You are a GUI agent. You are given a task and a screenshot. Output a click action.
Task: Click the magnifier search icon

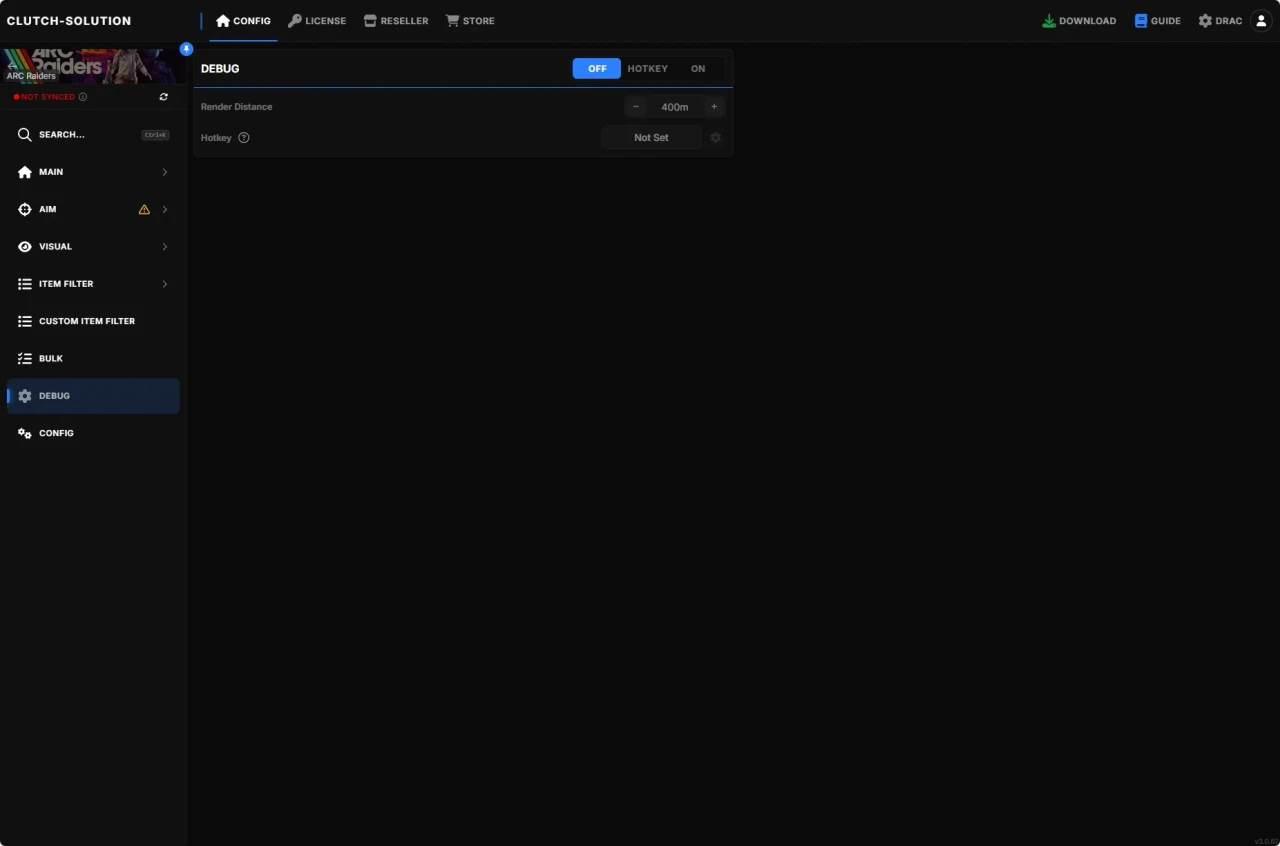(x=25, y=134)
